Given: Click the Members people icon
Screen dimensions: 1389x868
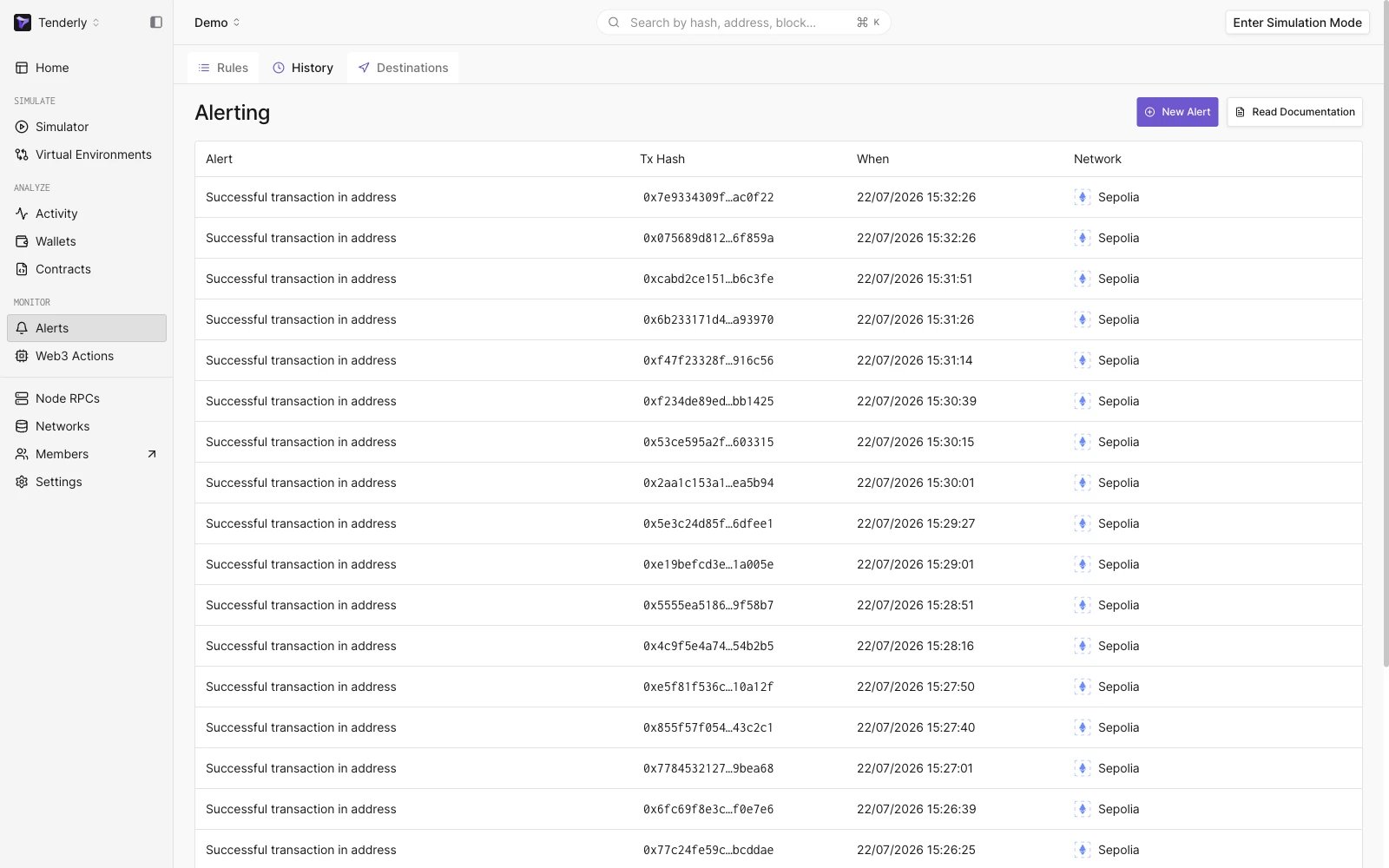Looking at the screenshot, I should 22,454.
